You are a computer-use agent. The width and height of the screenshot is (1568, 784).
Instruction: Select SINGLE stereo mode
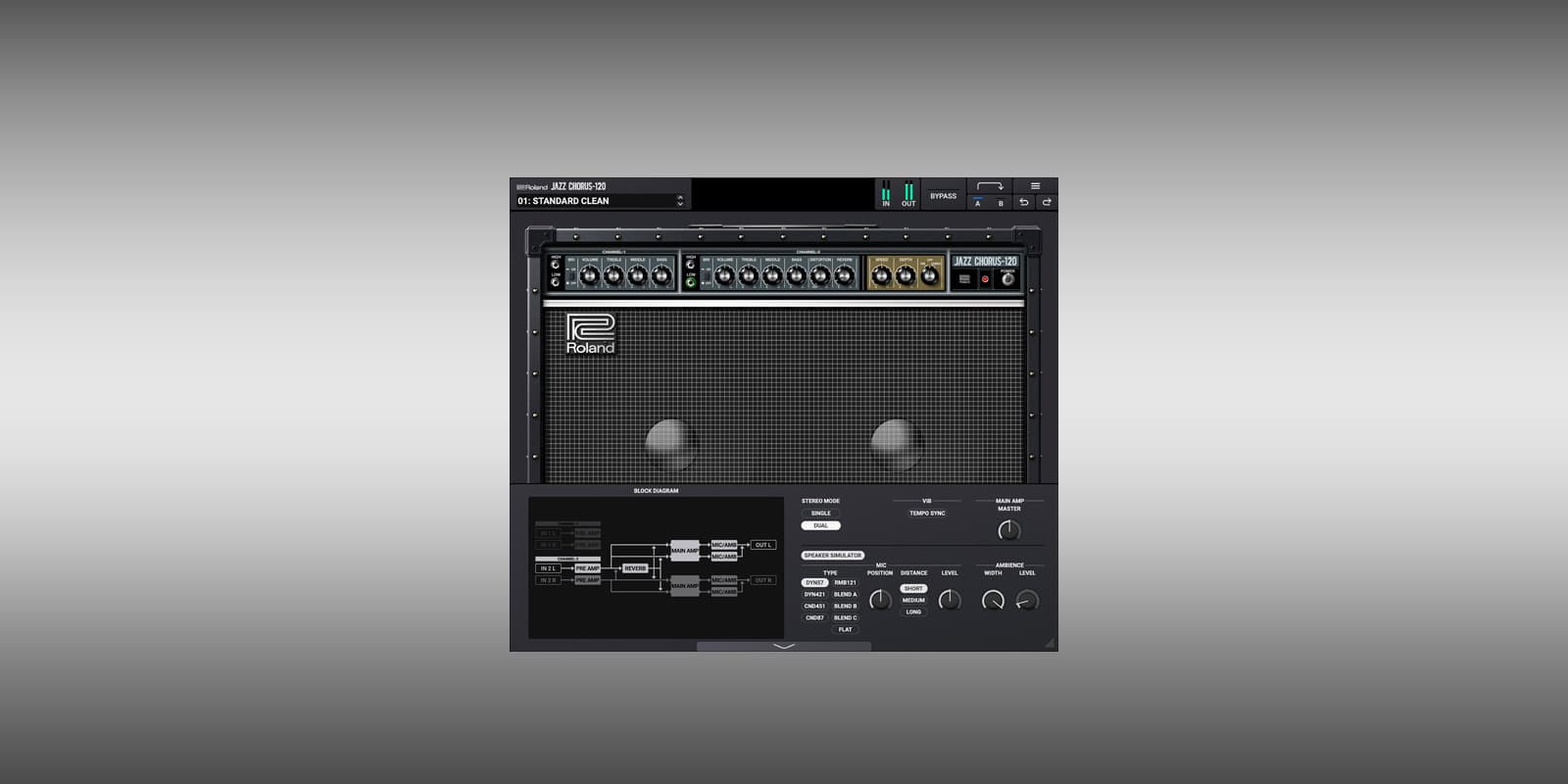click(820, 514)
